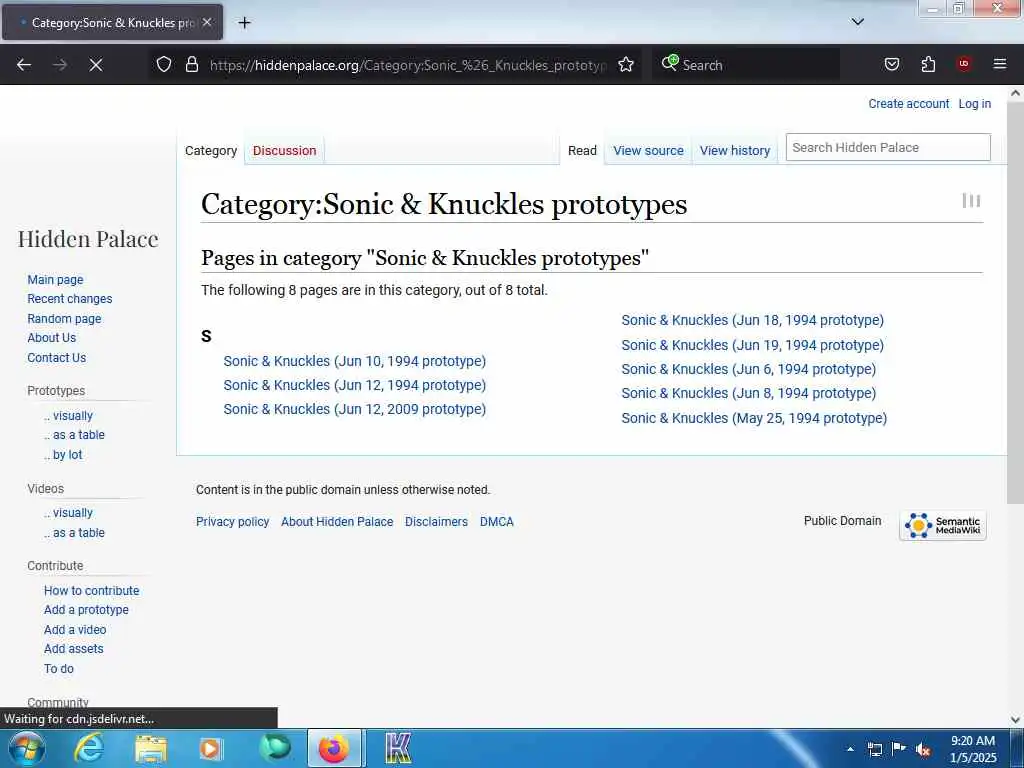Open the To do link
The width and height of the screenshot is (1024, 768).
pyautogui.click(x=59, y=668)
